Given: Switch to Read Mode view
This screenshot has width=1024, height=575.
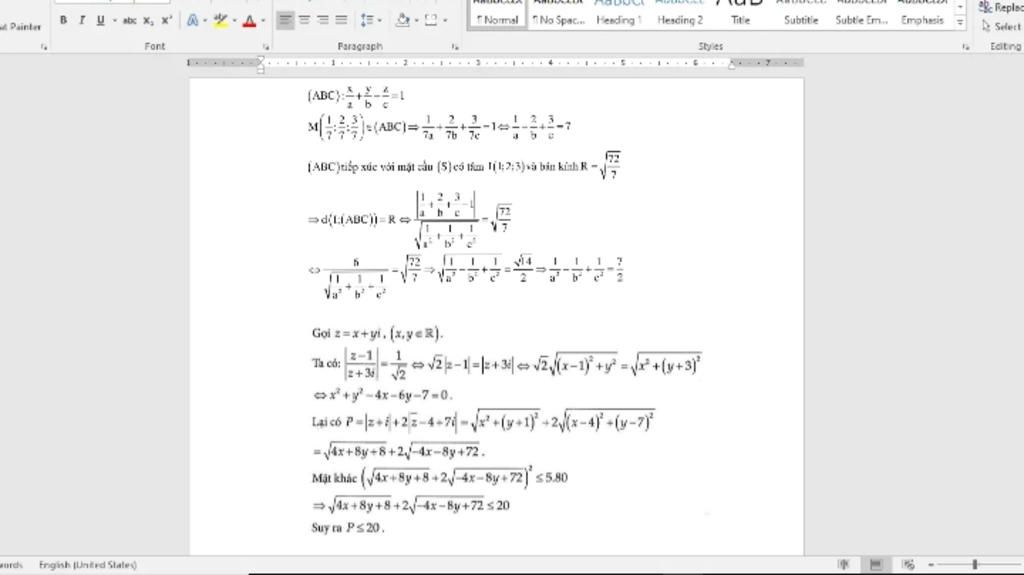Looking at the screenshot, I should (x=844, y=565).
